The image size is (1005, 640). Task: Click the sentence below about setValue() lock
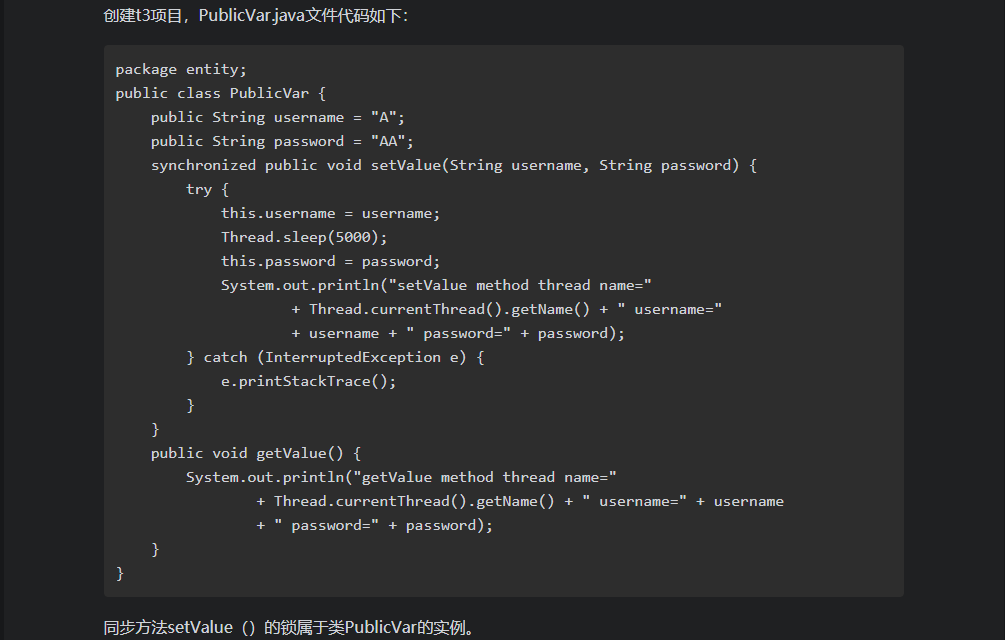point(292,627)
